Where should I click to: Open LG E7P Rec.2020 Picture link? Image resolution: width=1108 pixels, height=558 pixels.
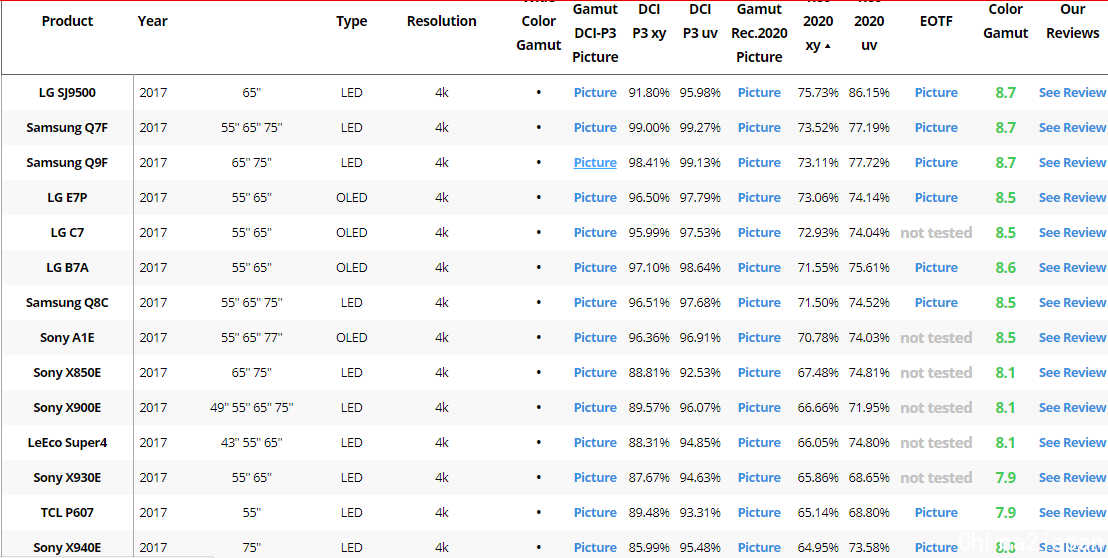759,198
